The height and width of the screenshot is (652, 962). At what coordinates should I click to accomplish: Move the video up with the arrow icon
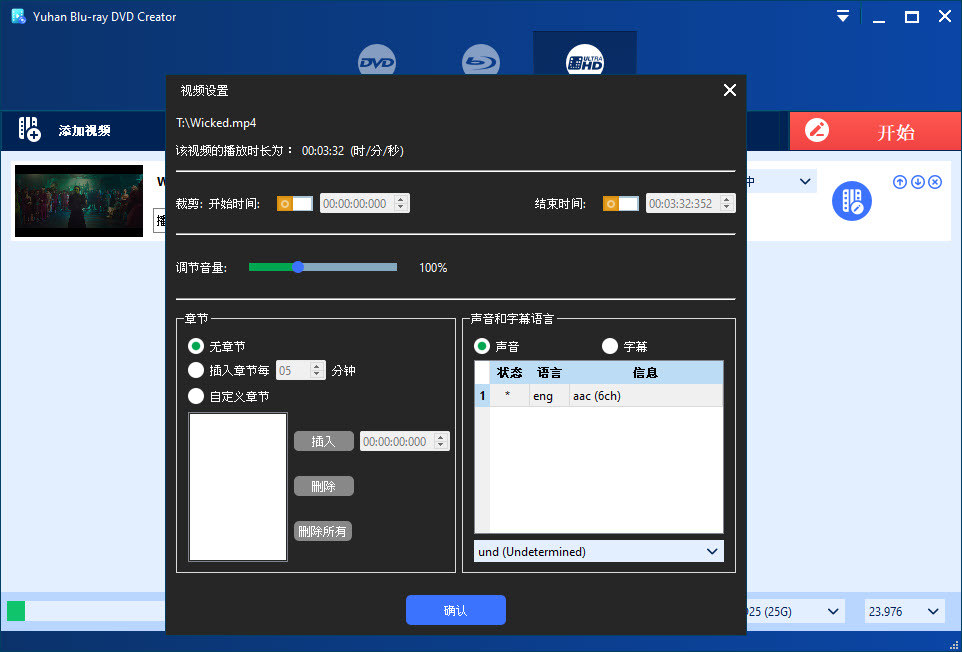(x=900, y=182)
